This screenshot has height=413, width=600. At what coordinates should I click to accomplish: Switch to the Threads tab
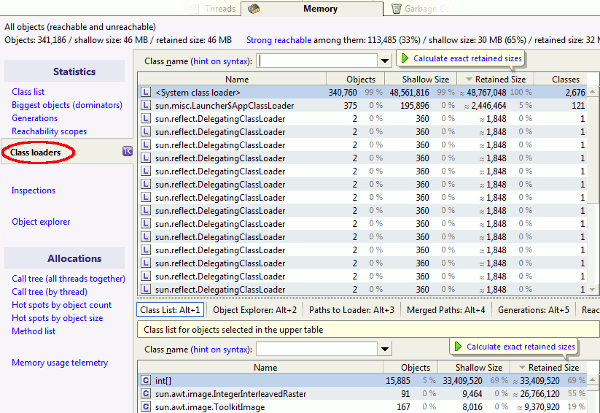tap(212, 8)
